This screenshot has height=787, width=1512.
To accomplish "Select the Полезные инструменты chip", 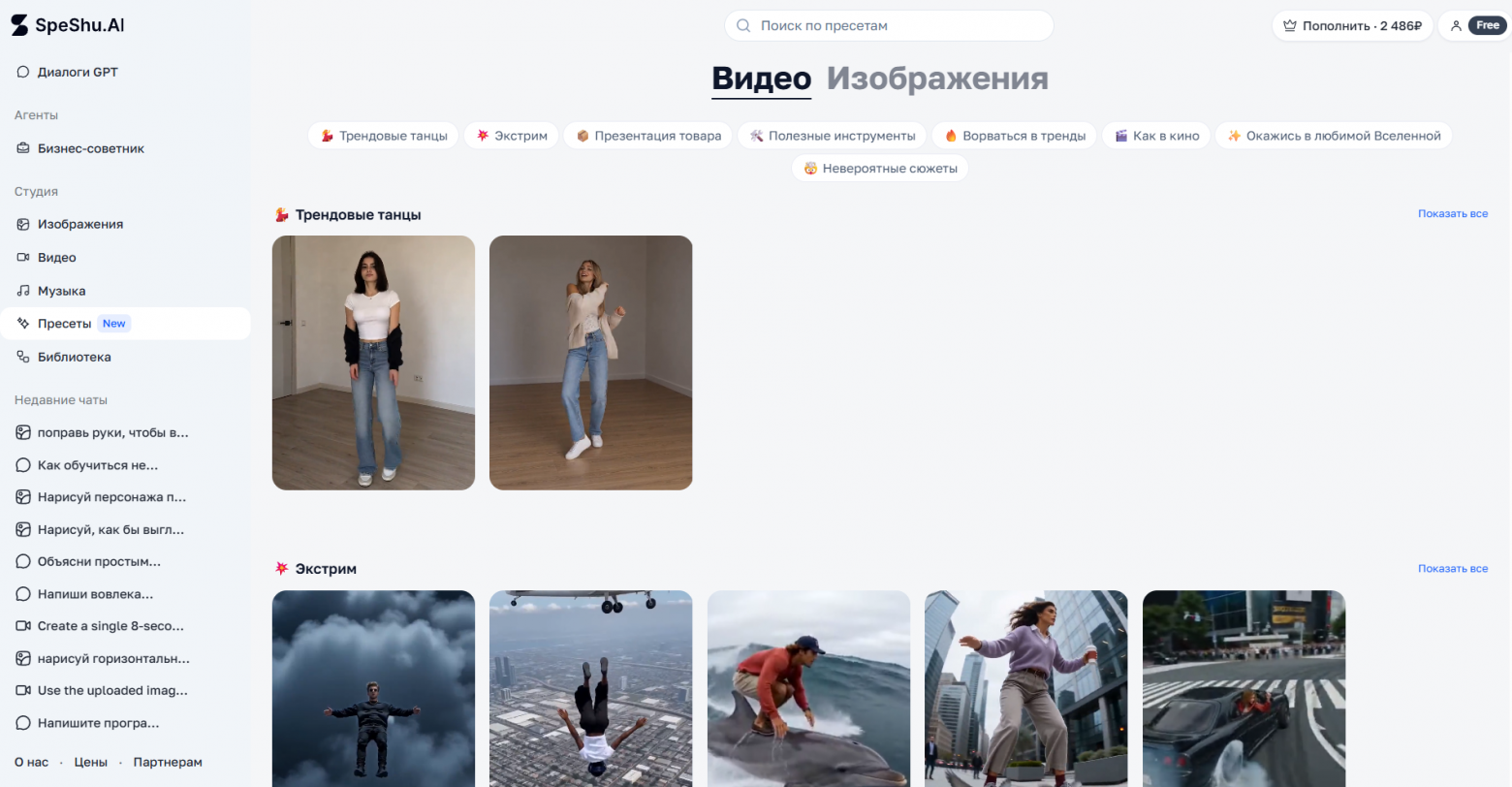I will point(833,136).
